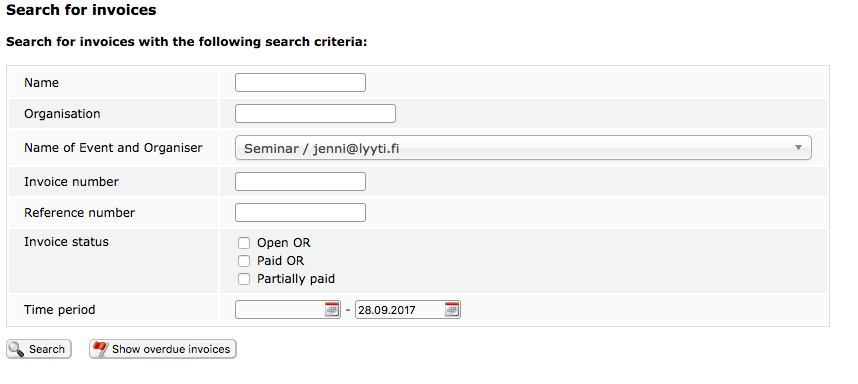Check the Partially paid option

coord(244,279)
